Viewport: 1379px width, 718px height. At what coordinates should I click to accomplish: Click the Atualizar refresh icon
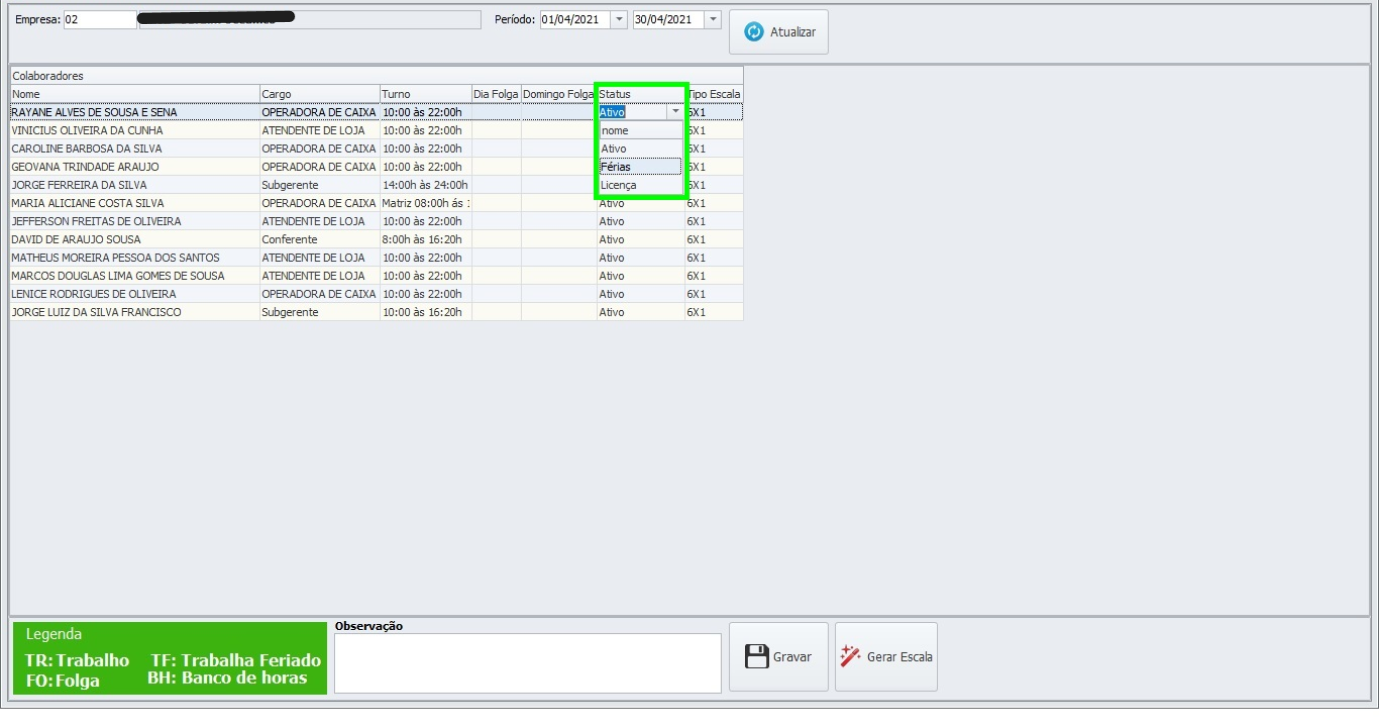click(754, 32)
